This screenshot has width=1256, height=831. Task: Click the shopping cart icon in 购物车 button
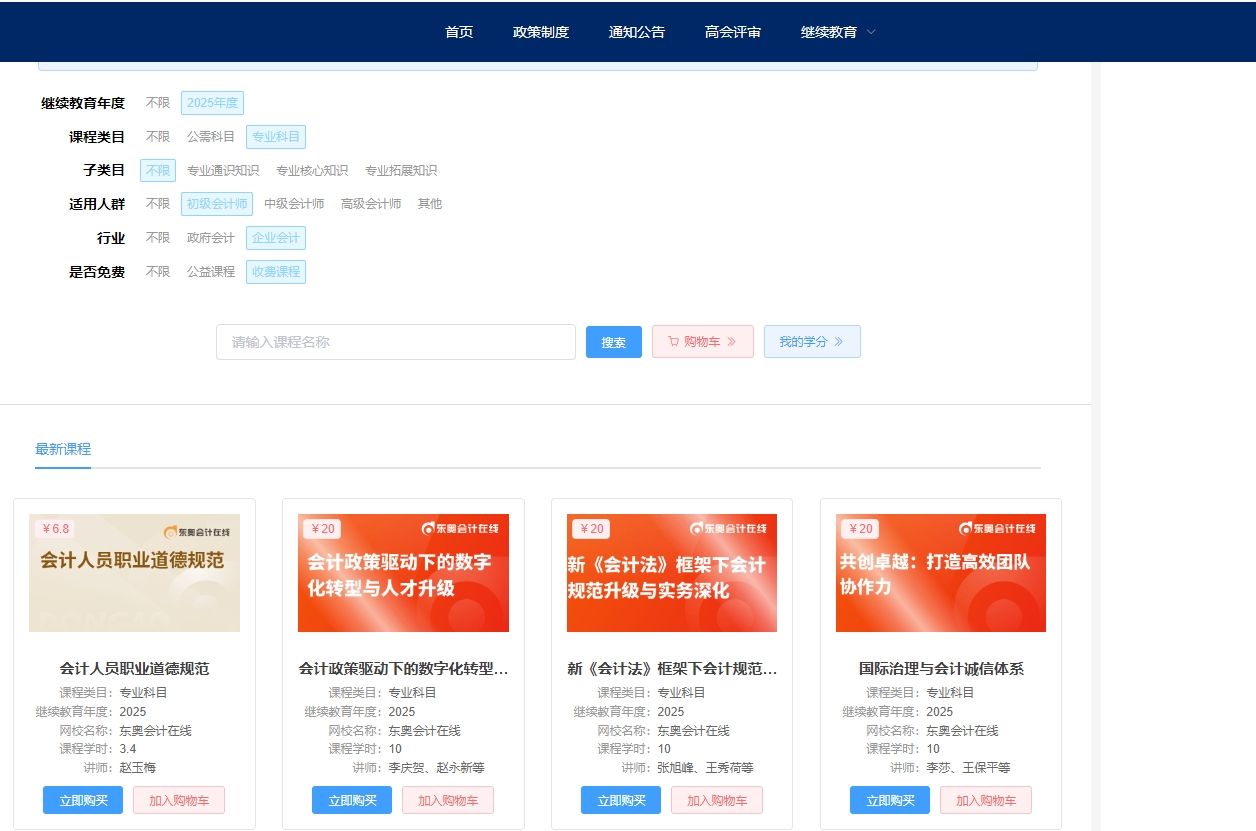pos(675,341)
